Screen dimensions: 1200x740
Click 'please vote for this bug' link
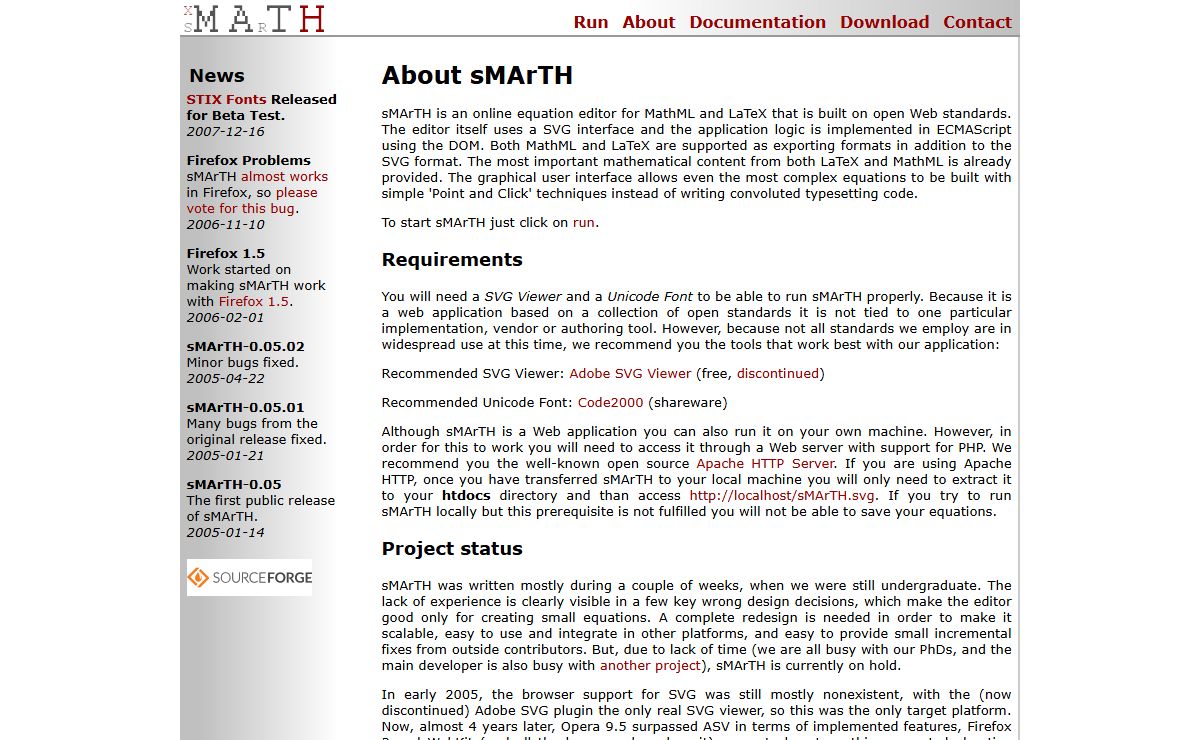[251, 200]
